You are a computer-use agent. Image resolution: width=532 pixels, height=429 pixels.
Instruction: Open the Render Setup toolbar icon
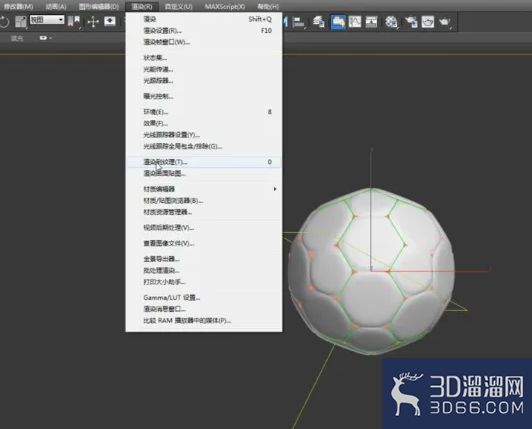411,22
